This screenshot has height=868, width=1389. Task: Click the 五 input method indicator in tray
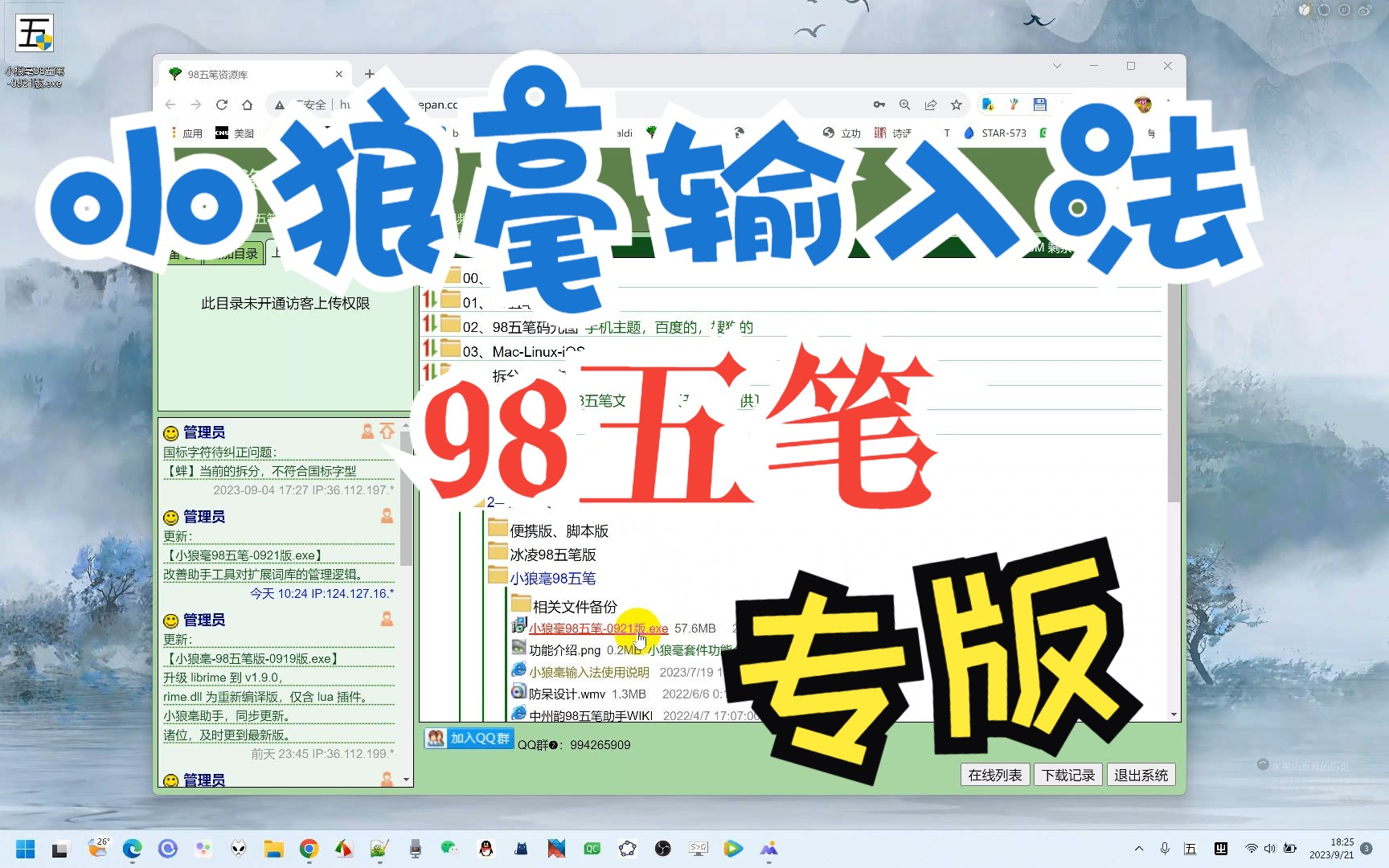[1190, 849]
